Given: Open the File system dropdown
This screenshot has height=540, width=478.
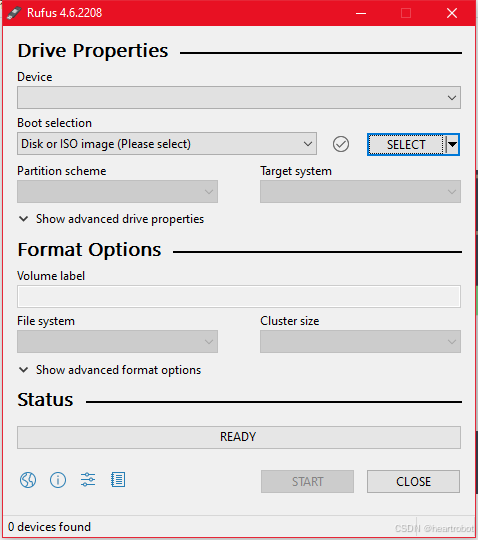Looking at the screenshot, I should click(x=117, y=341).
